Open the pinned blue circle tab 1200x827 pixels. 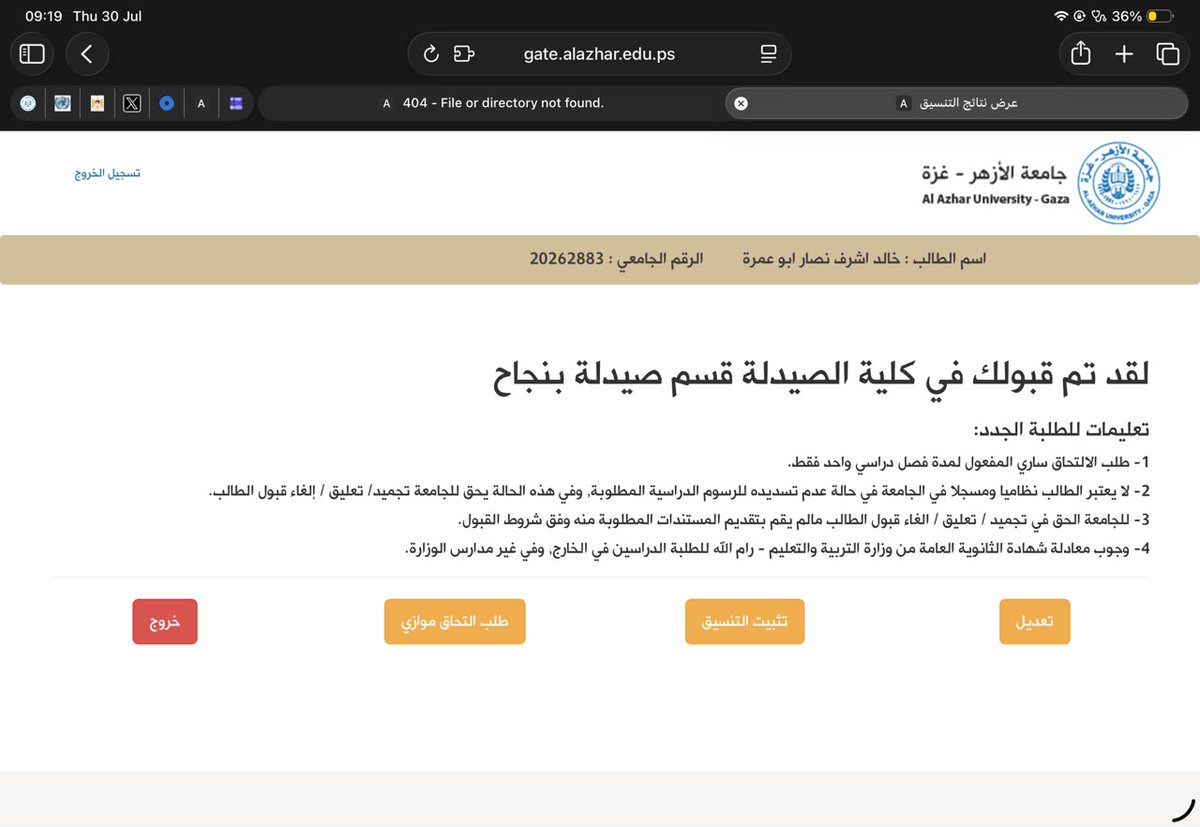pos(167,103)
